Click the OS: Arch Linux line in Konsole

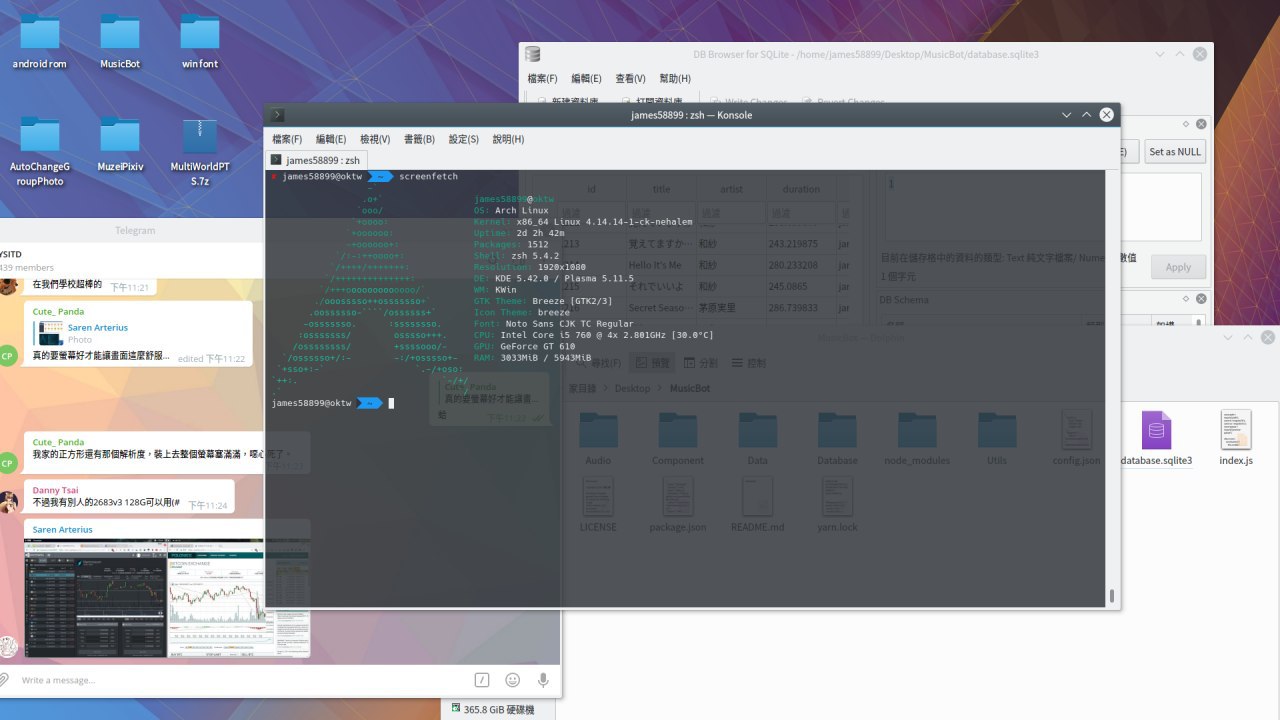(511, 211)
